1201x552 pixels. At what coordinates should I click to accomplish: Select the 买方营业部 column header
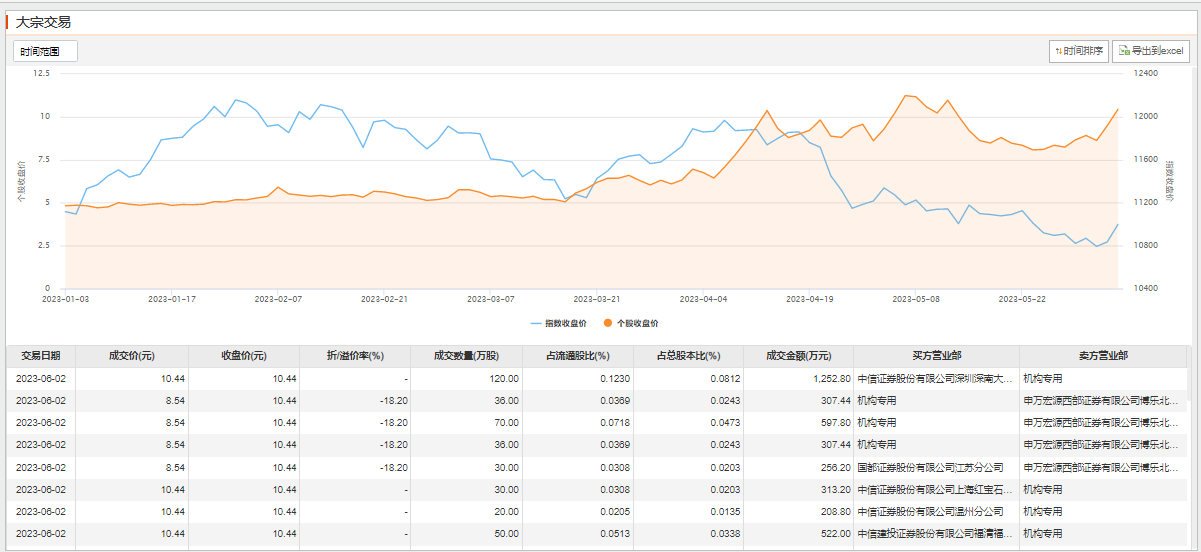pyautogui.click(x=937, y=356)
